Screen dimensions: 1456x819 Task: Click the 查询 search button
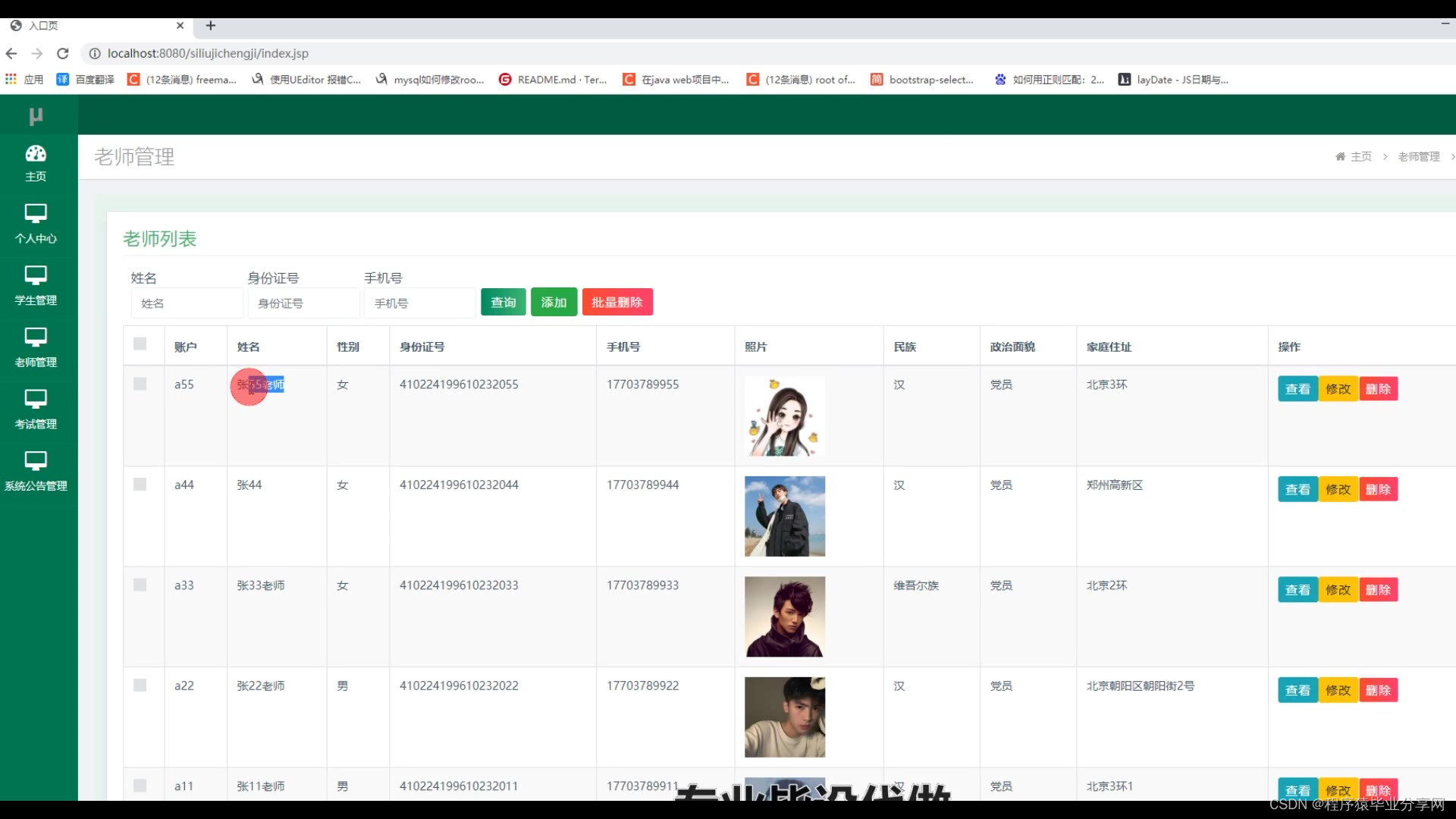tap(504, 302)
